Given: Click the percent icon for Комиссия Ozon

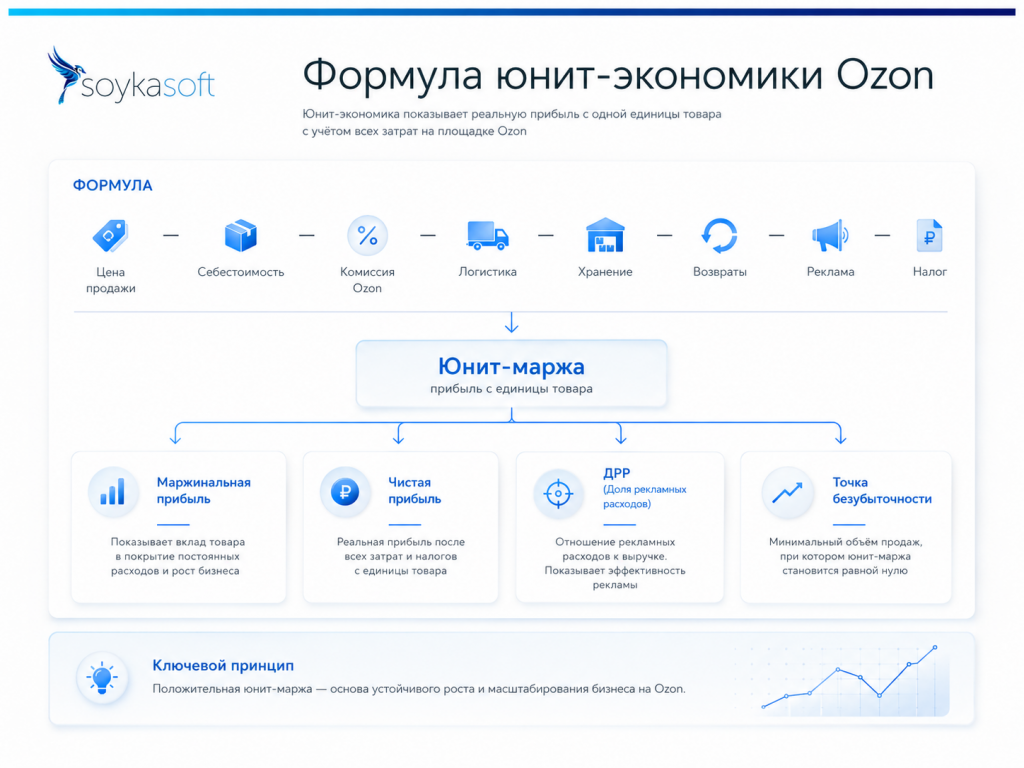Looking at the screenshot, I should [367, 235].
